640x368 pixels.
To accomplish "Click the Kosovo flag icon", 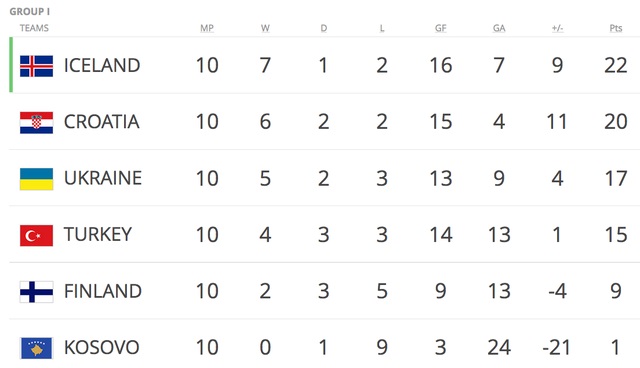I will (x=36, y=348).
